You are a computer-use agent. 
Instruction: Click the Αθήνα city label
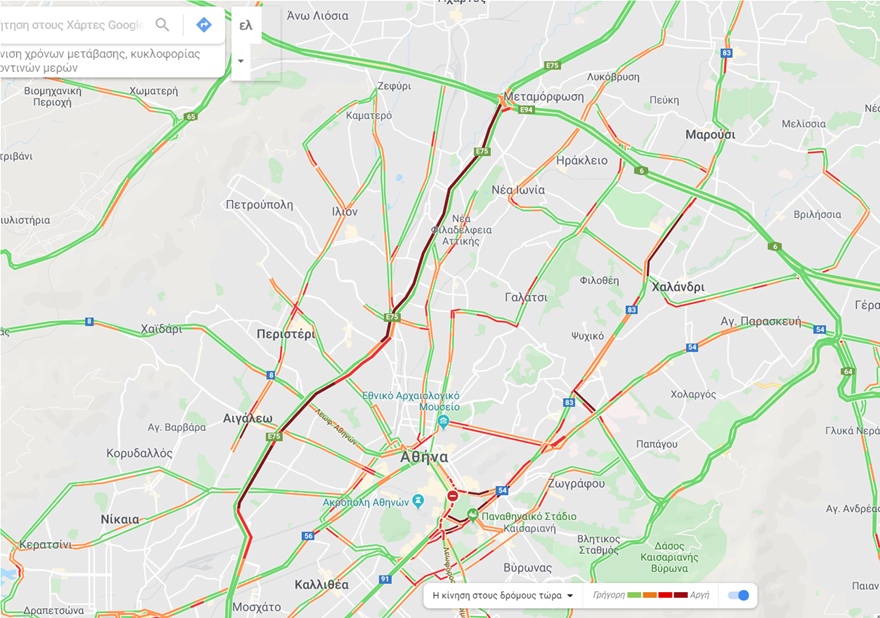[x=424, y=457]
